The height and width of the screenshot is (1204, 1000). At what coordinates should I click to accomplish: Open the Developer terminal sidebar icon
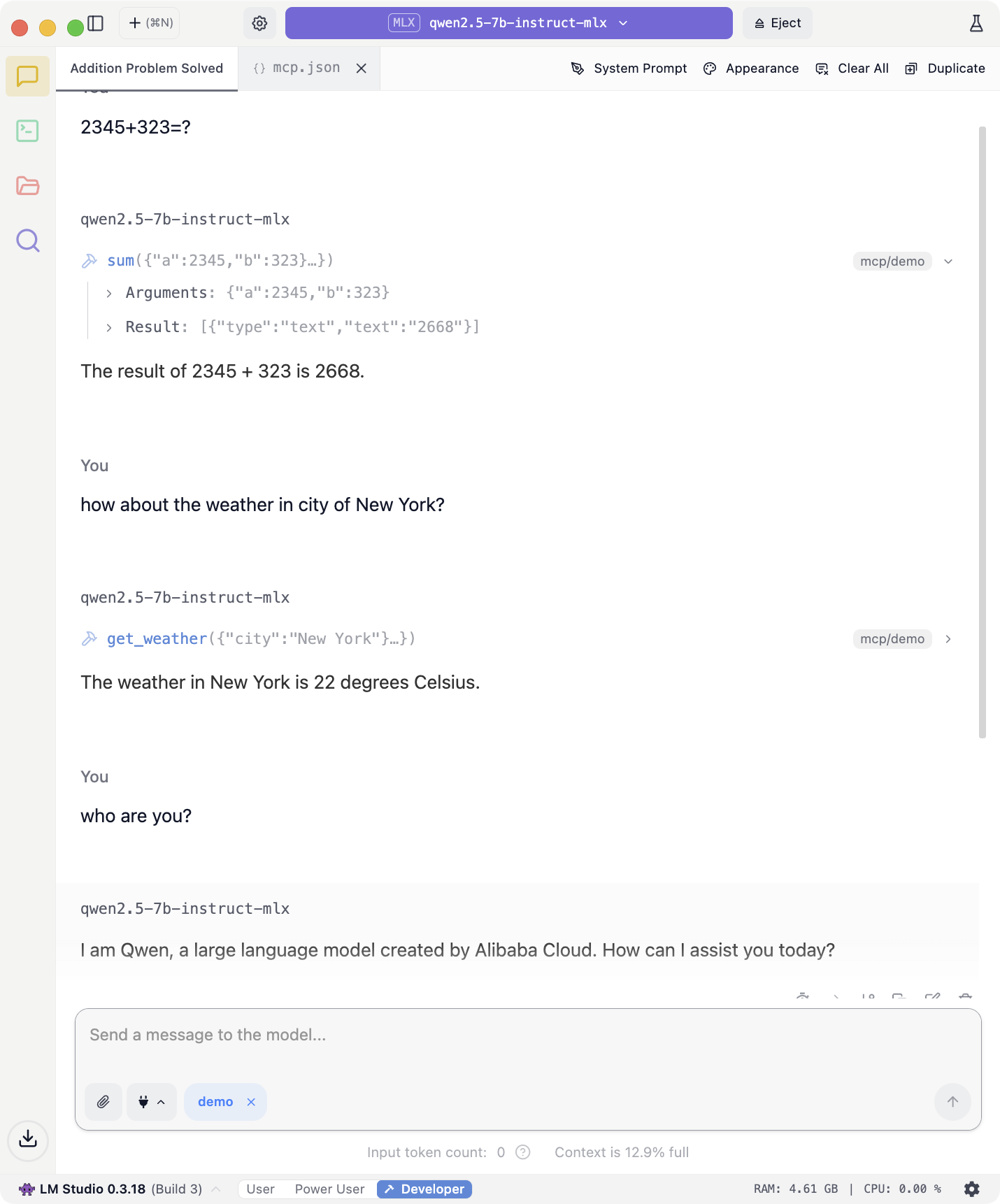27,131
